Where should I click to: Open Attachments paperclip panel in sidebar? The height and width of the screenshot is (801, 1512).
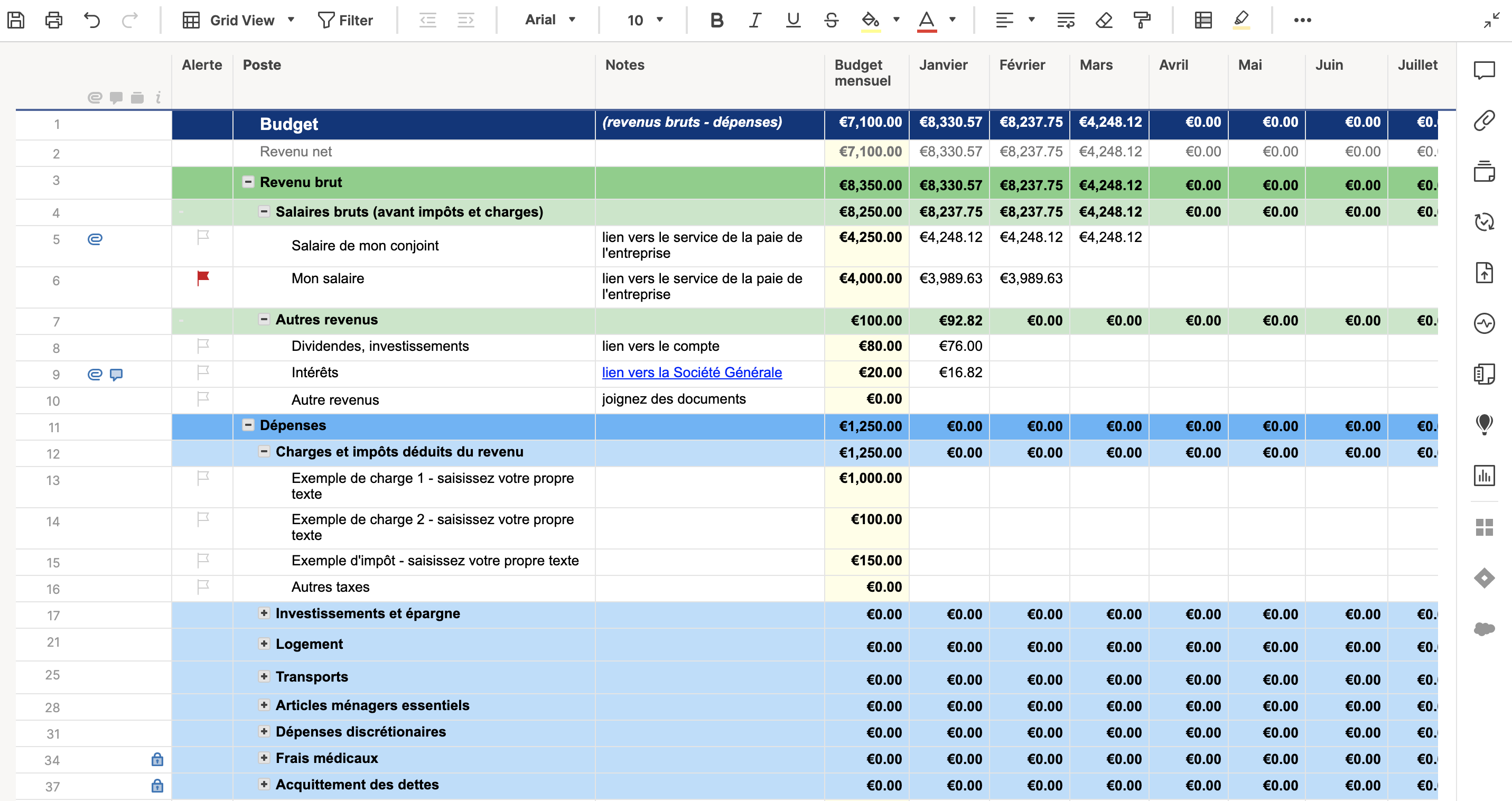[1485, 121]
